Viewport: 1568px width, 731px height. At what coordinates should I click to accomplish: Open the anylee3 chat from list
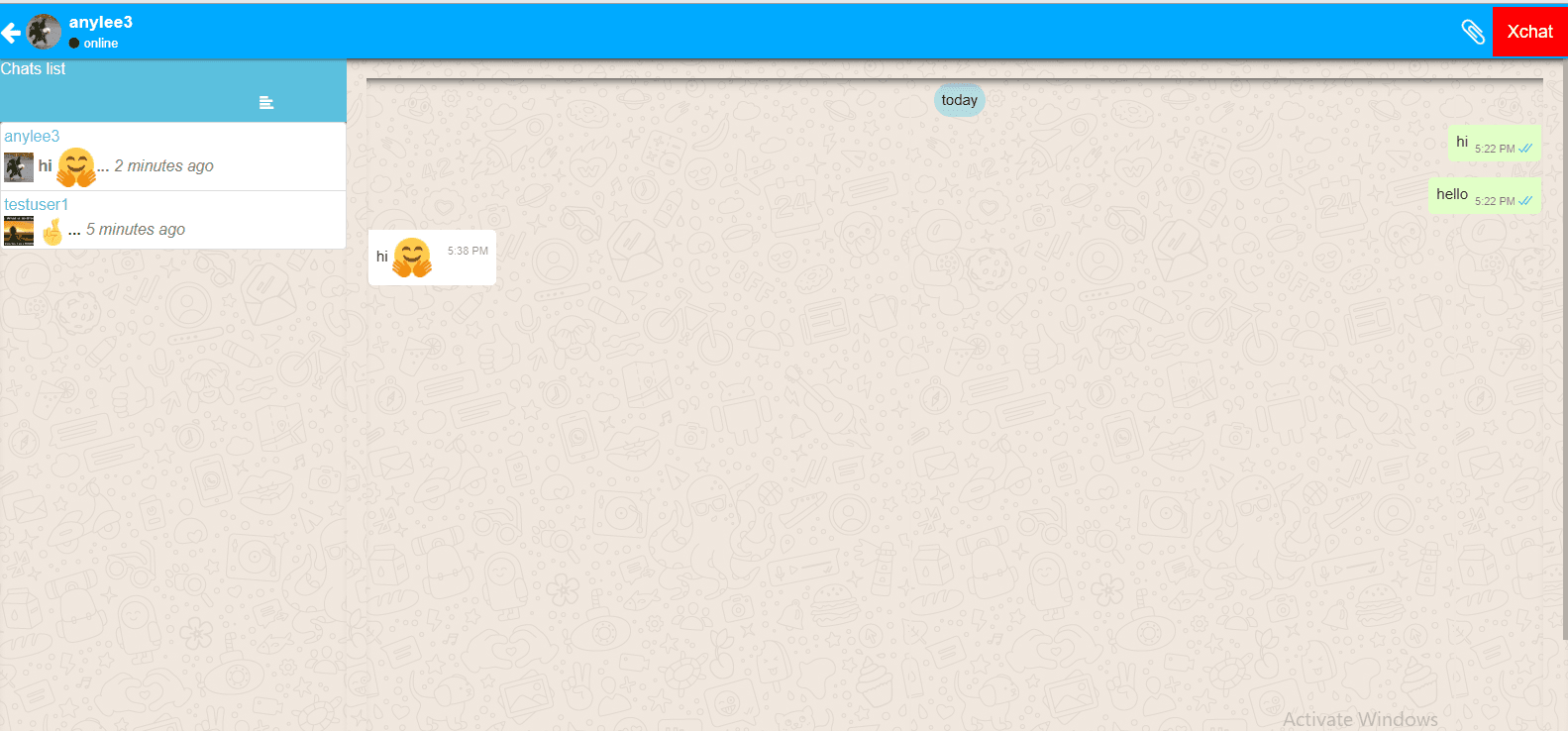32,137
